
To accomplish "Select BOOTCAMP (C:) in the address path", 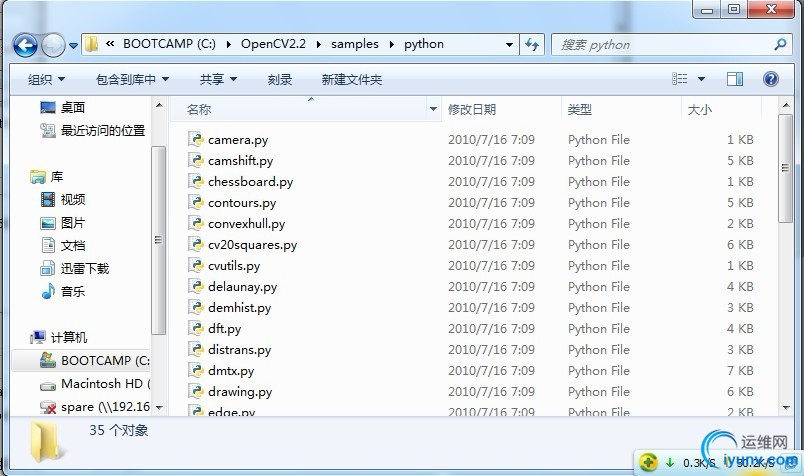I will pos(169,44).
